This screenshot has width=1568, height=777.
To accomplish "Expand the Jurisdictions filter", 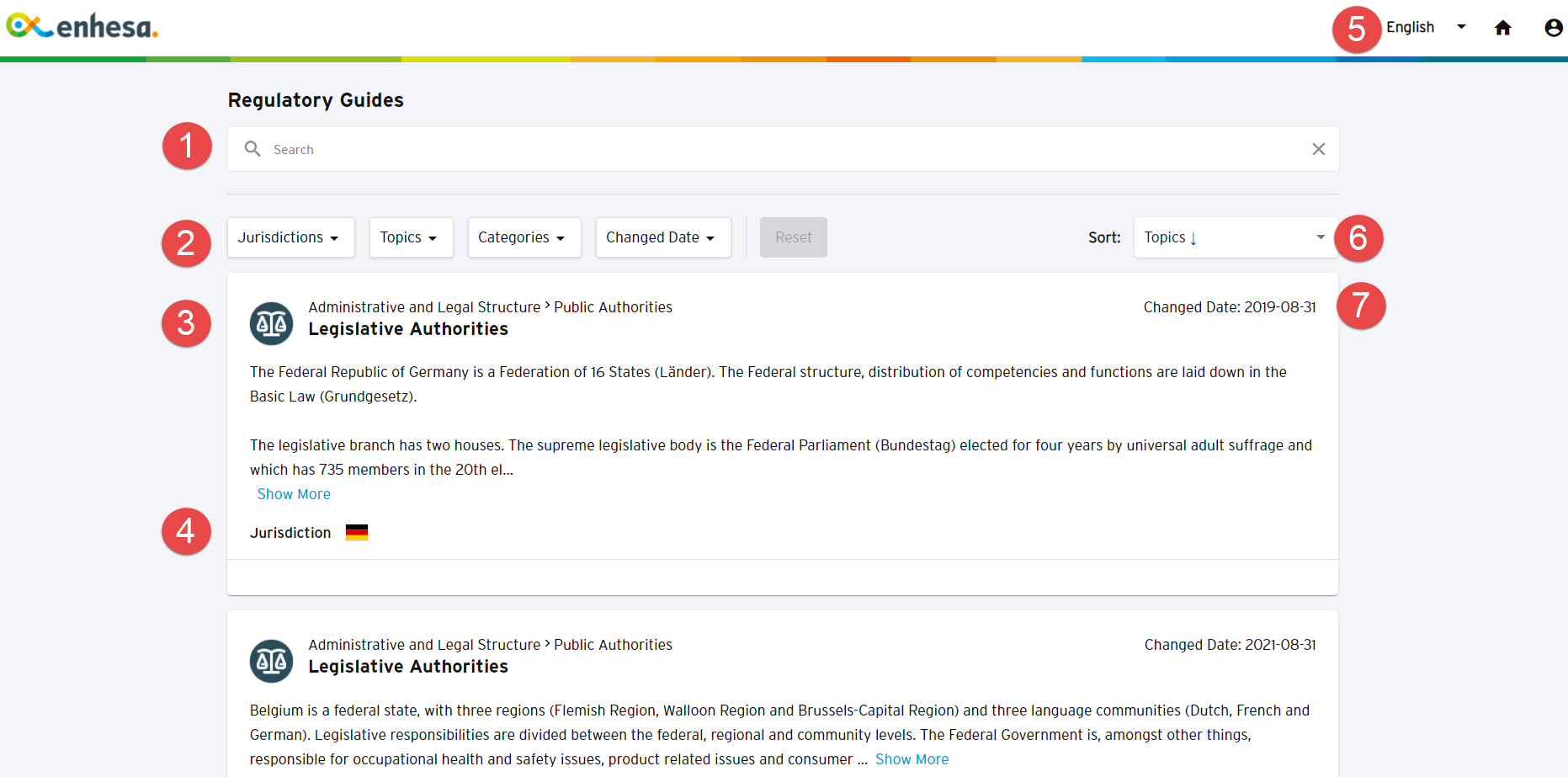I will 290,237.
